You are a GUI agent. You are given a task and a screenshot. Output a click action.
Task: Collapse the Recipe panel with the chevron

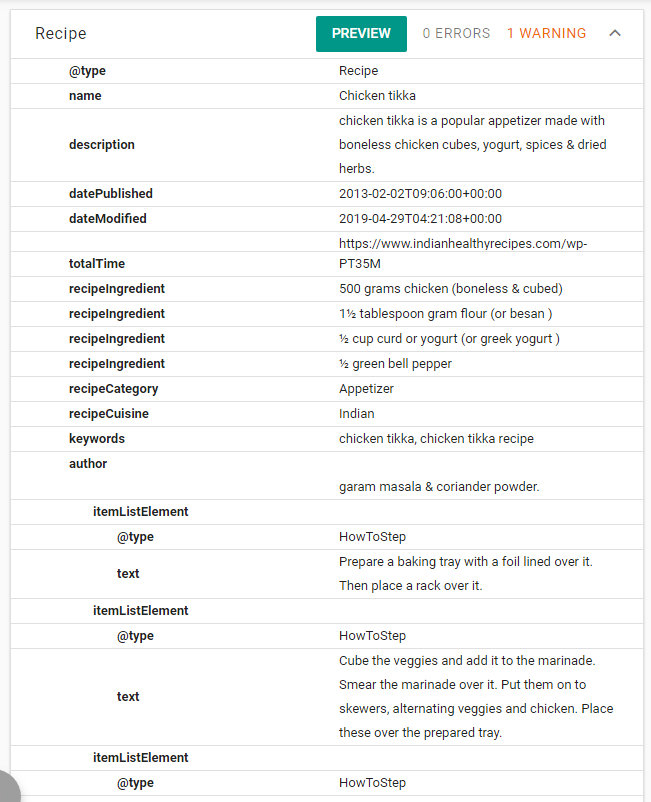(615, 33)
